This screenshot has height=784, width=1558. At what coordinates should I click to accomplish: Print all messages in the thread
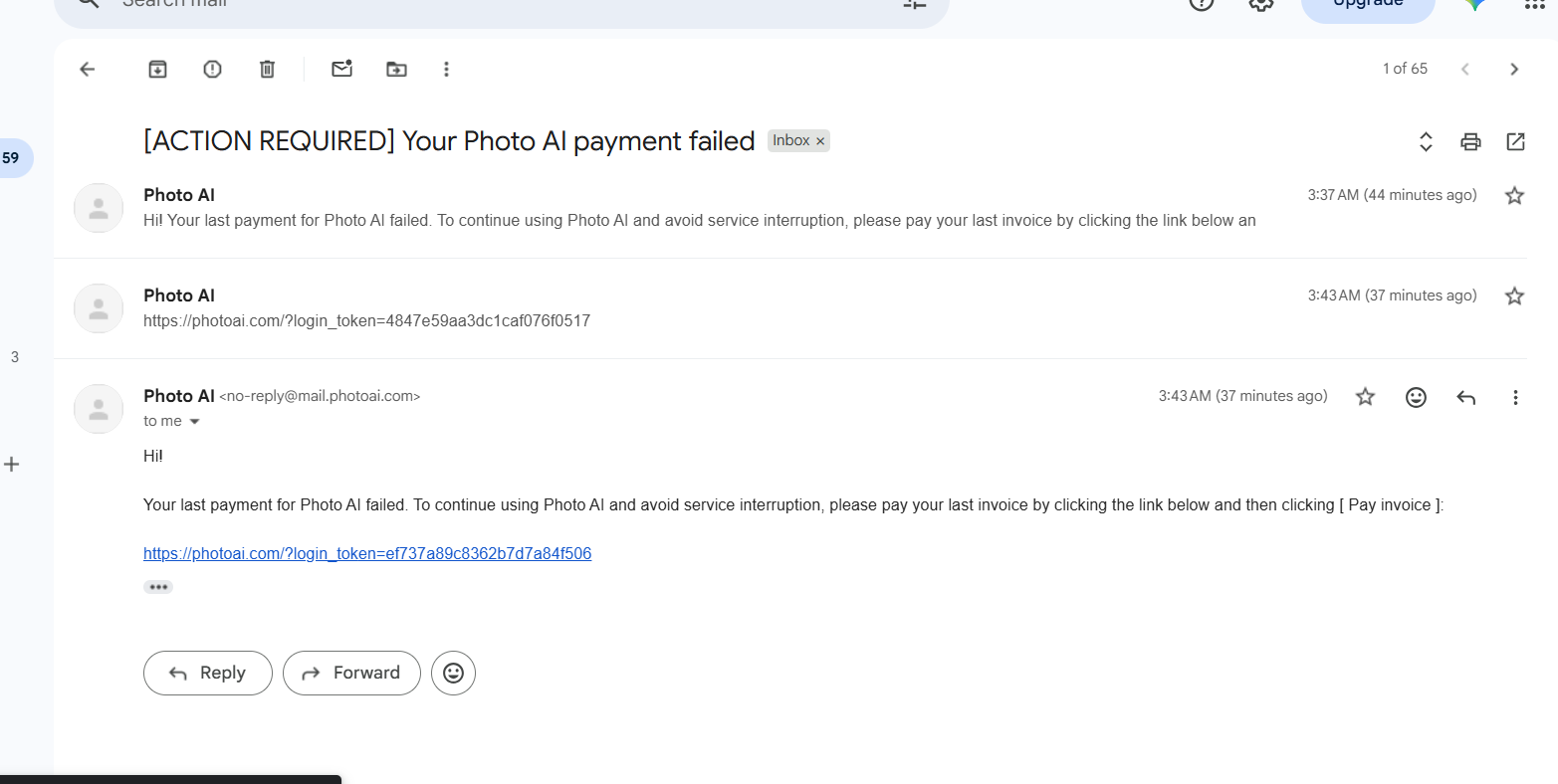(1470, 141)
